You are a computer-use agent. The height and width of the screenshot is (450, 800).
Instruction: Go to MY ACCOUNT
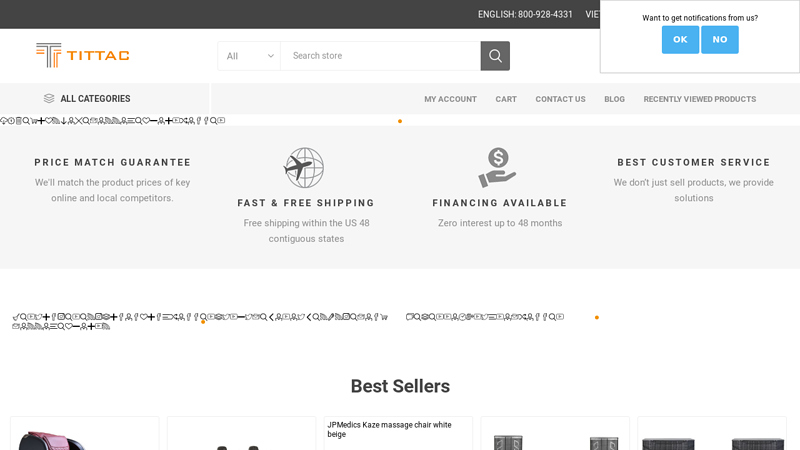451,99
